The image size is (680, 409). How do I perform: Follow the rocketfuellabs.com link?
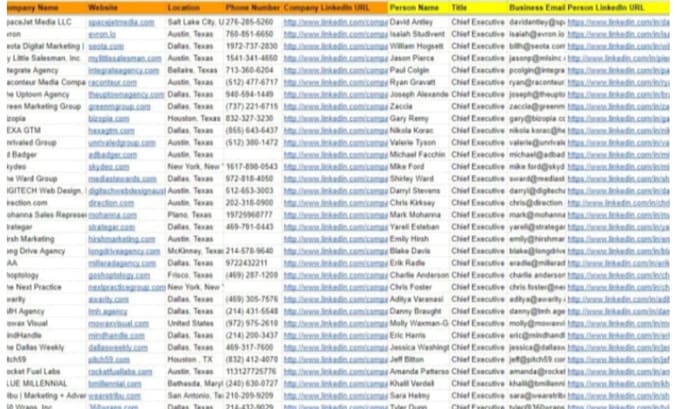point(120,372)
